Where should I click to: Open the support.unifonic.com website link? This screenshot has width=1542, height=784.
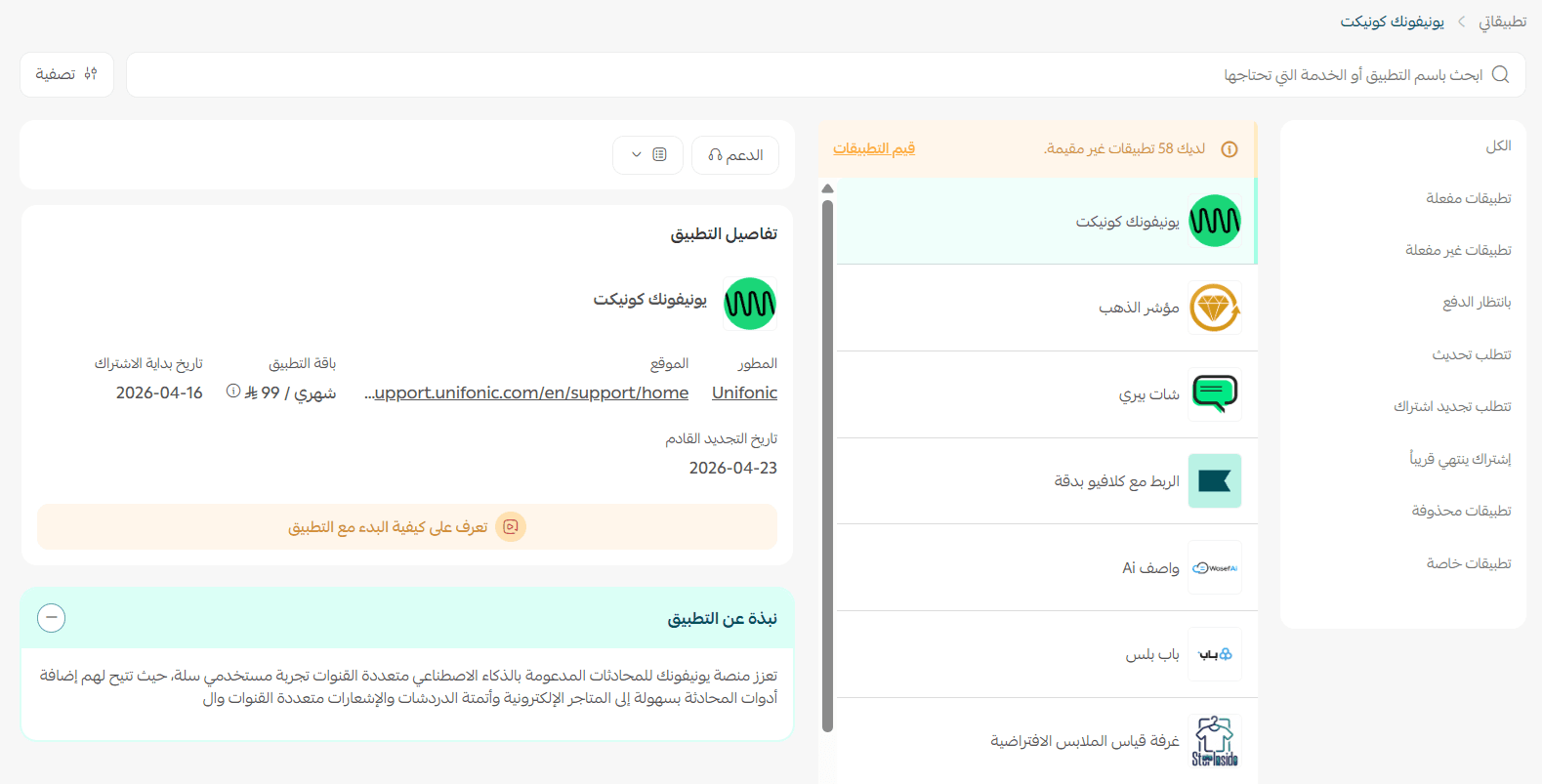[526, 392]
